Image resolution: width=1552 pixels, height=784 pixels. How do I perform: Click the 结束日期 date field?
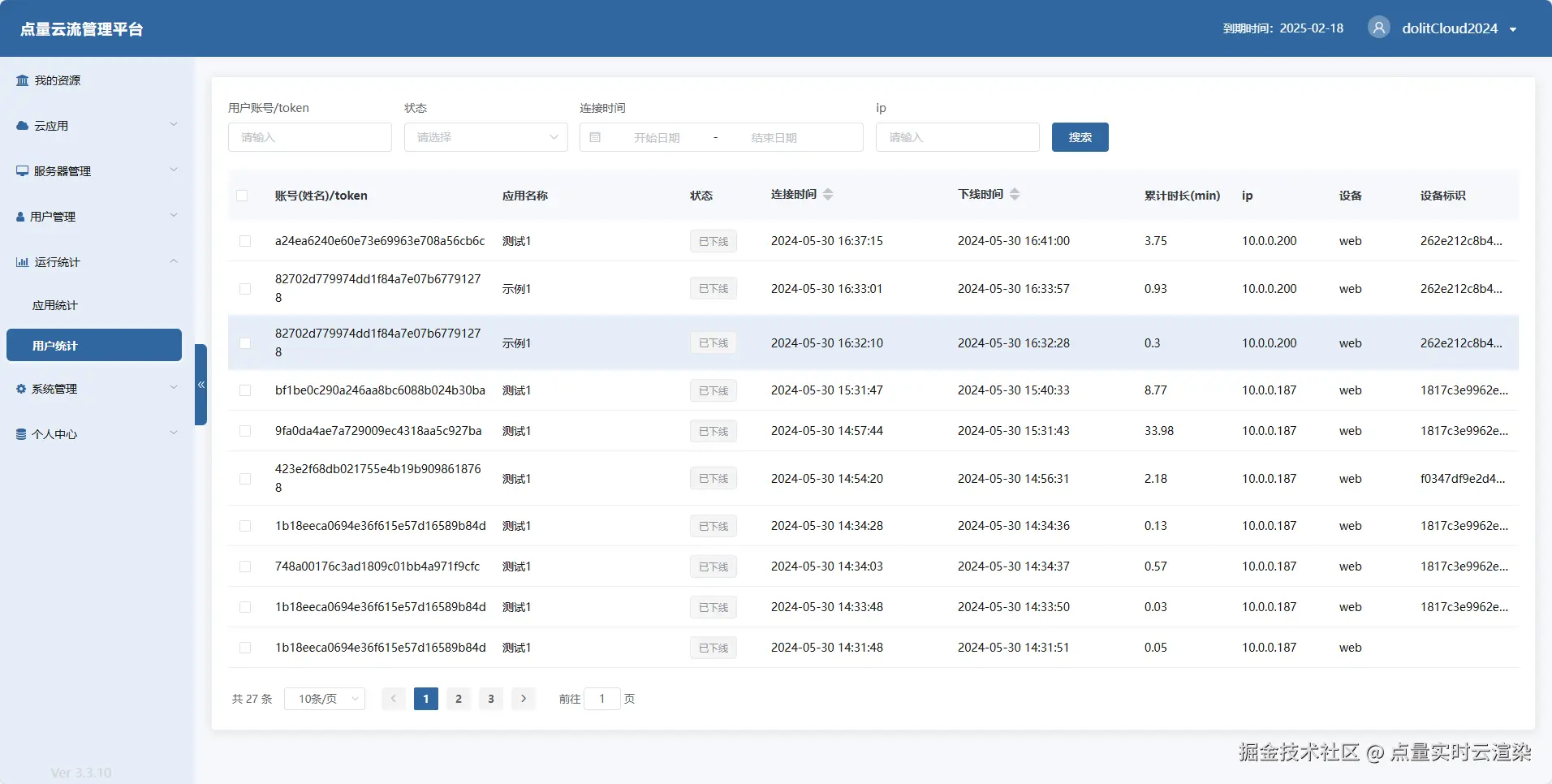(774, 138)
